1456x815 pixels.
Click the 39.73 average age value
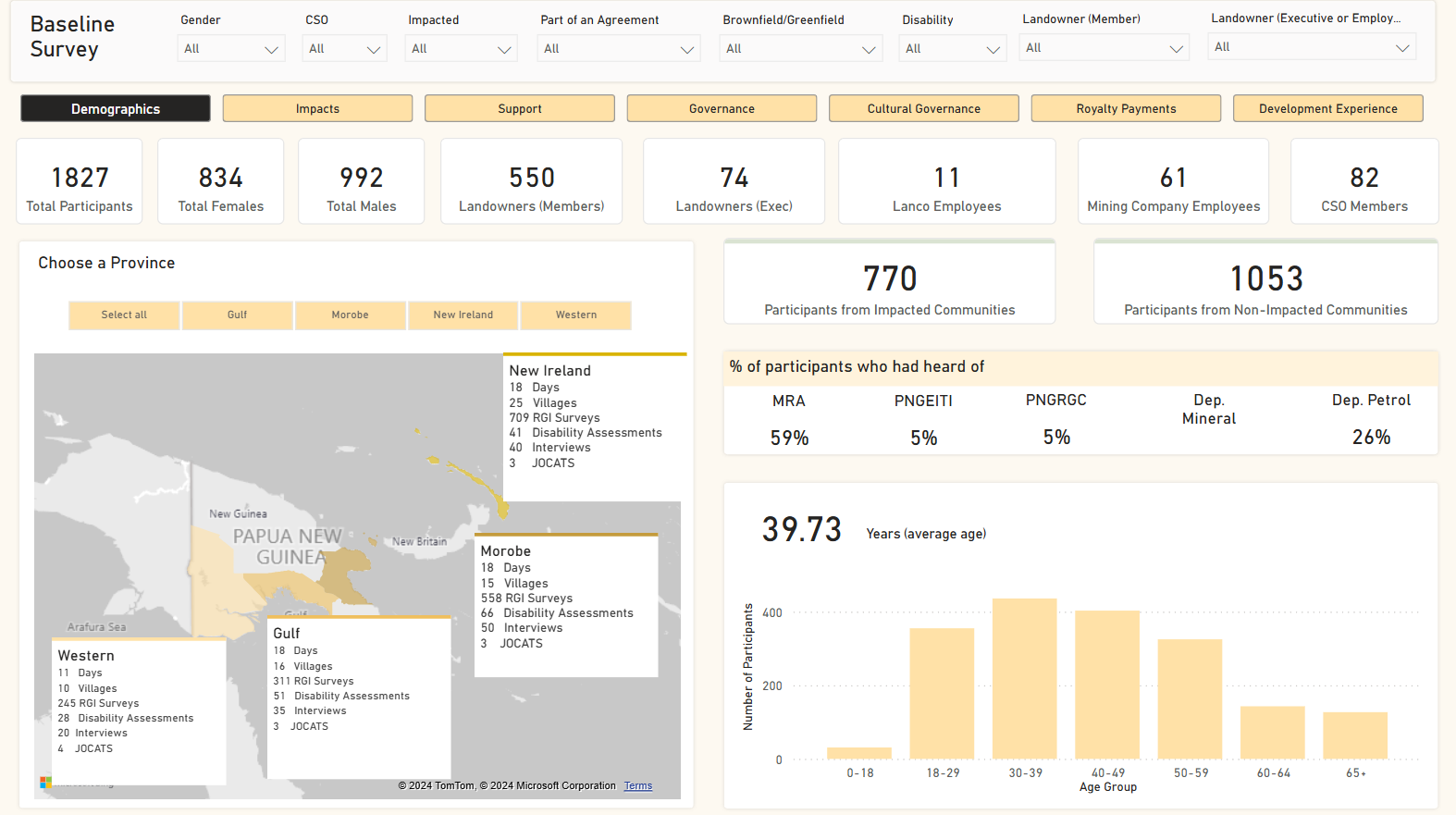pos(802,529)
